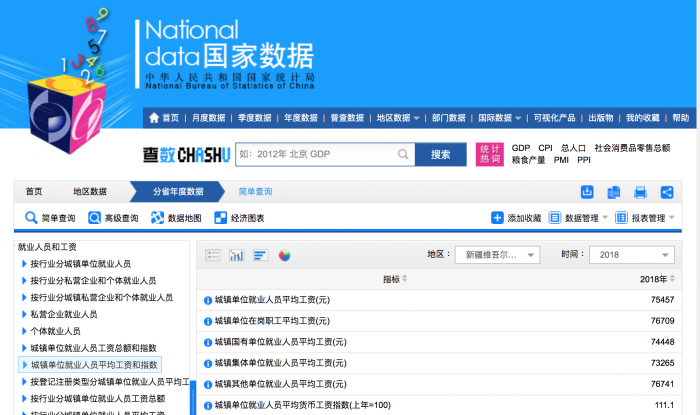This screenshot has height=415, width=700.
Task: Click the CPI hot keyword link
Action: (545, 148)
